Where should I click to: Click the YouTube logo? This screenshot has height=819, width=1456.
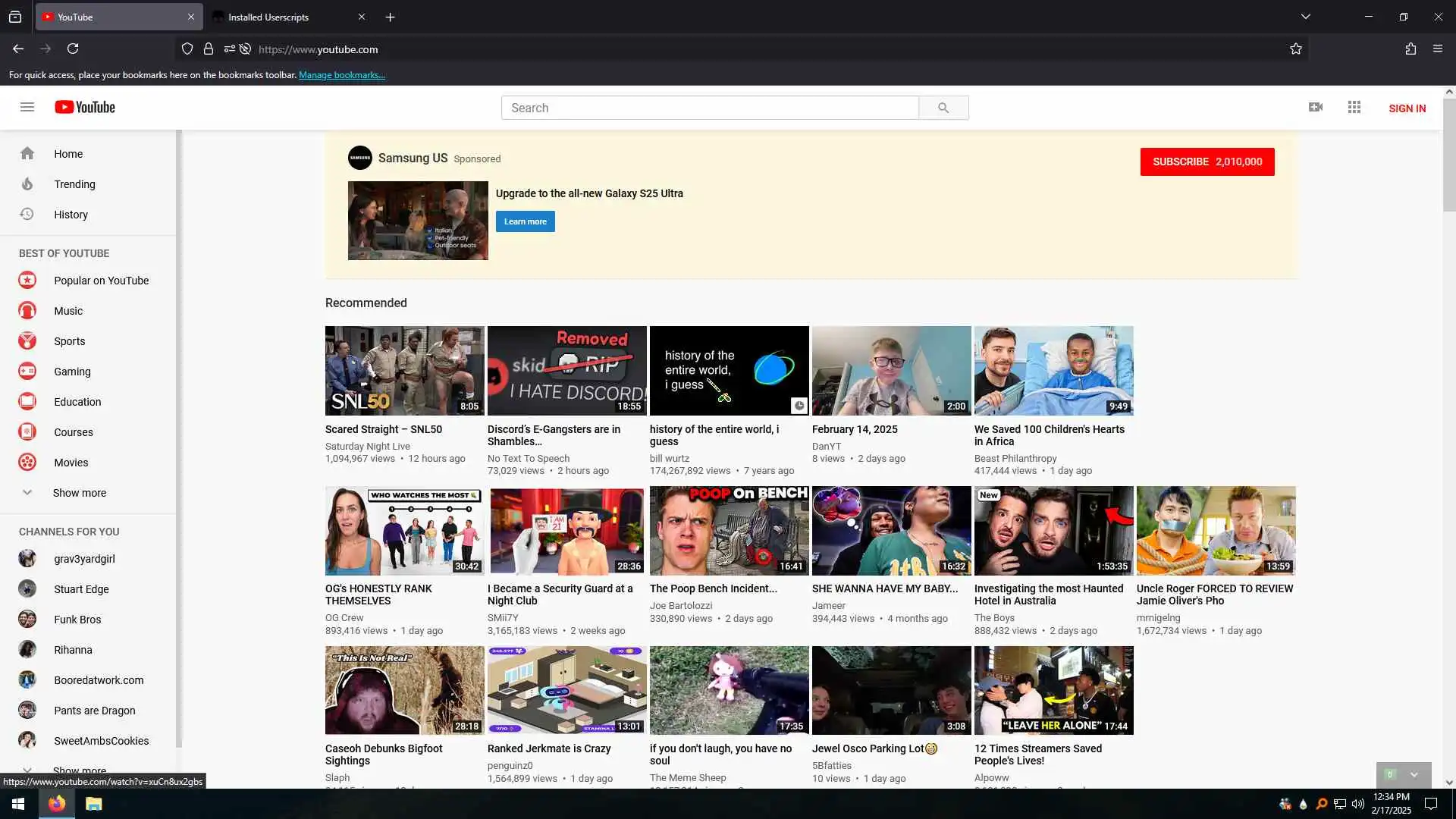[85, 107]
